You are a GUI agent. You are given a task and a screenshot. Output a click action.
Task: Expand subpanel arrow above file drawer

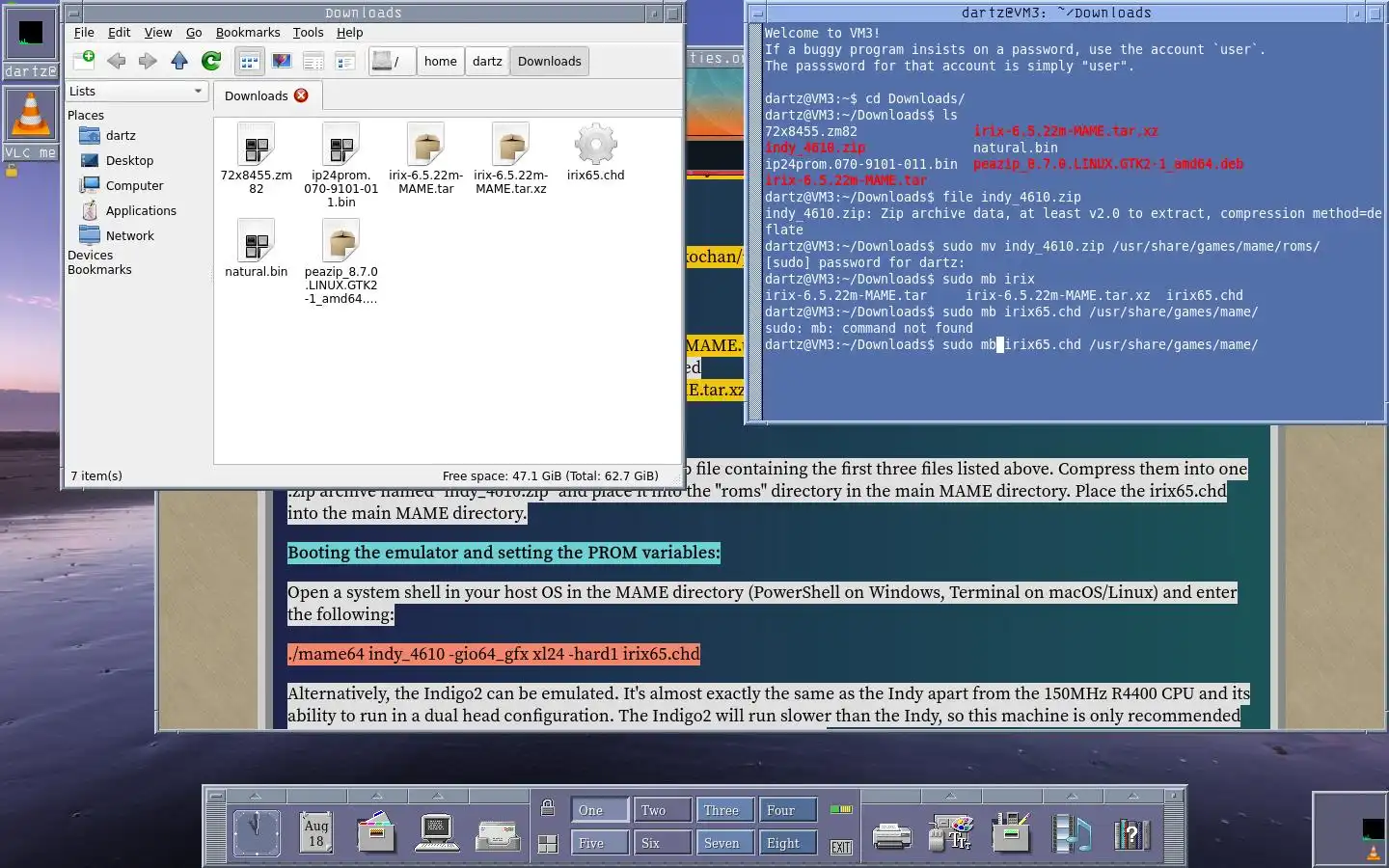tap(377, 796)
